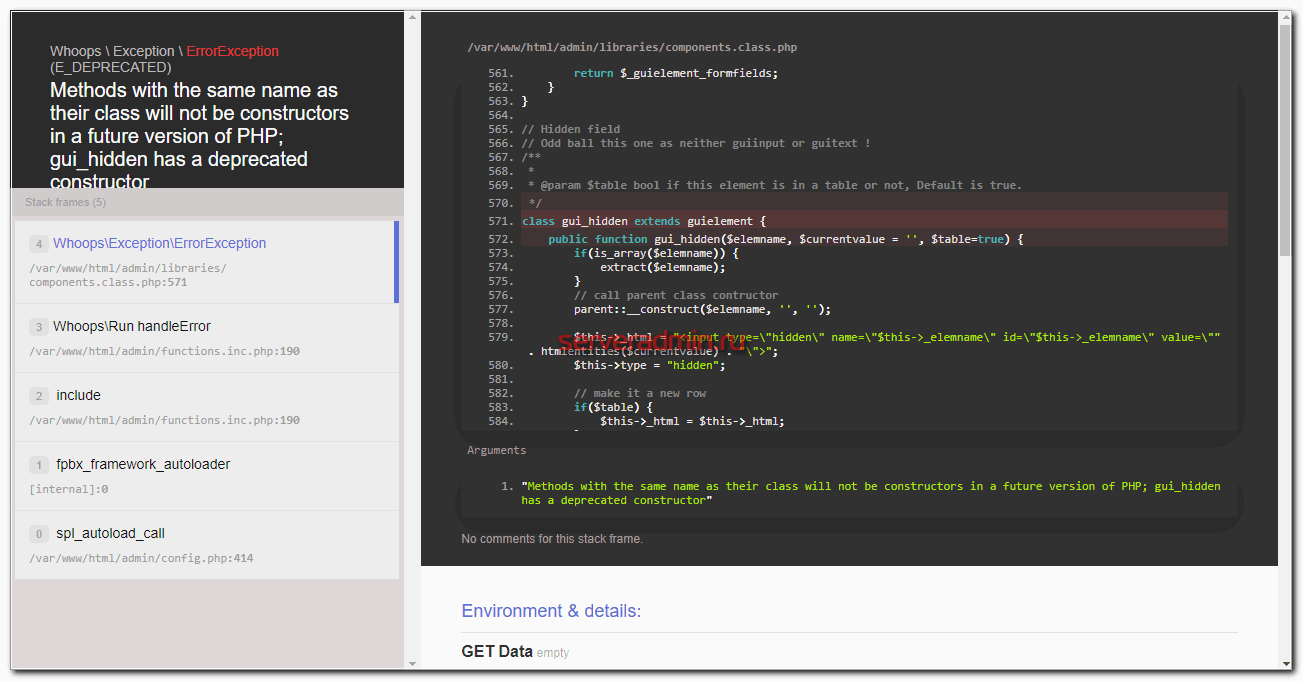Click the components.class.php file path above code

(632, 47)
